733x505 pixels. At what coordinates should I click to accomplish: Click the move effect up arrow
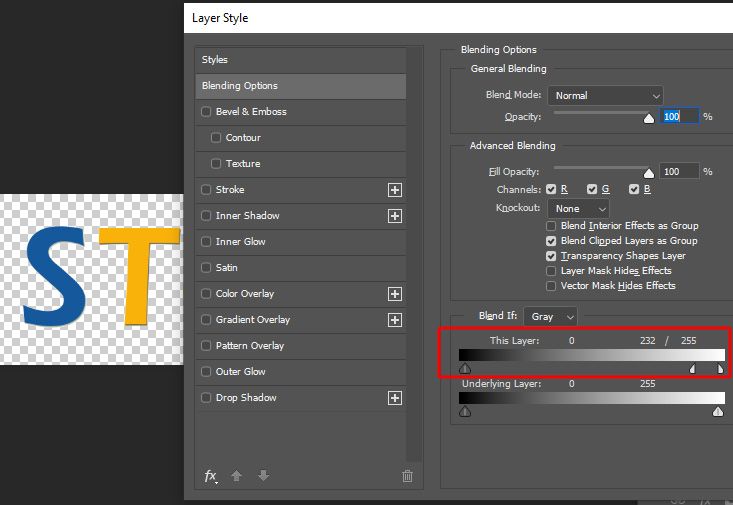pos(237,476)
